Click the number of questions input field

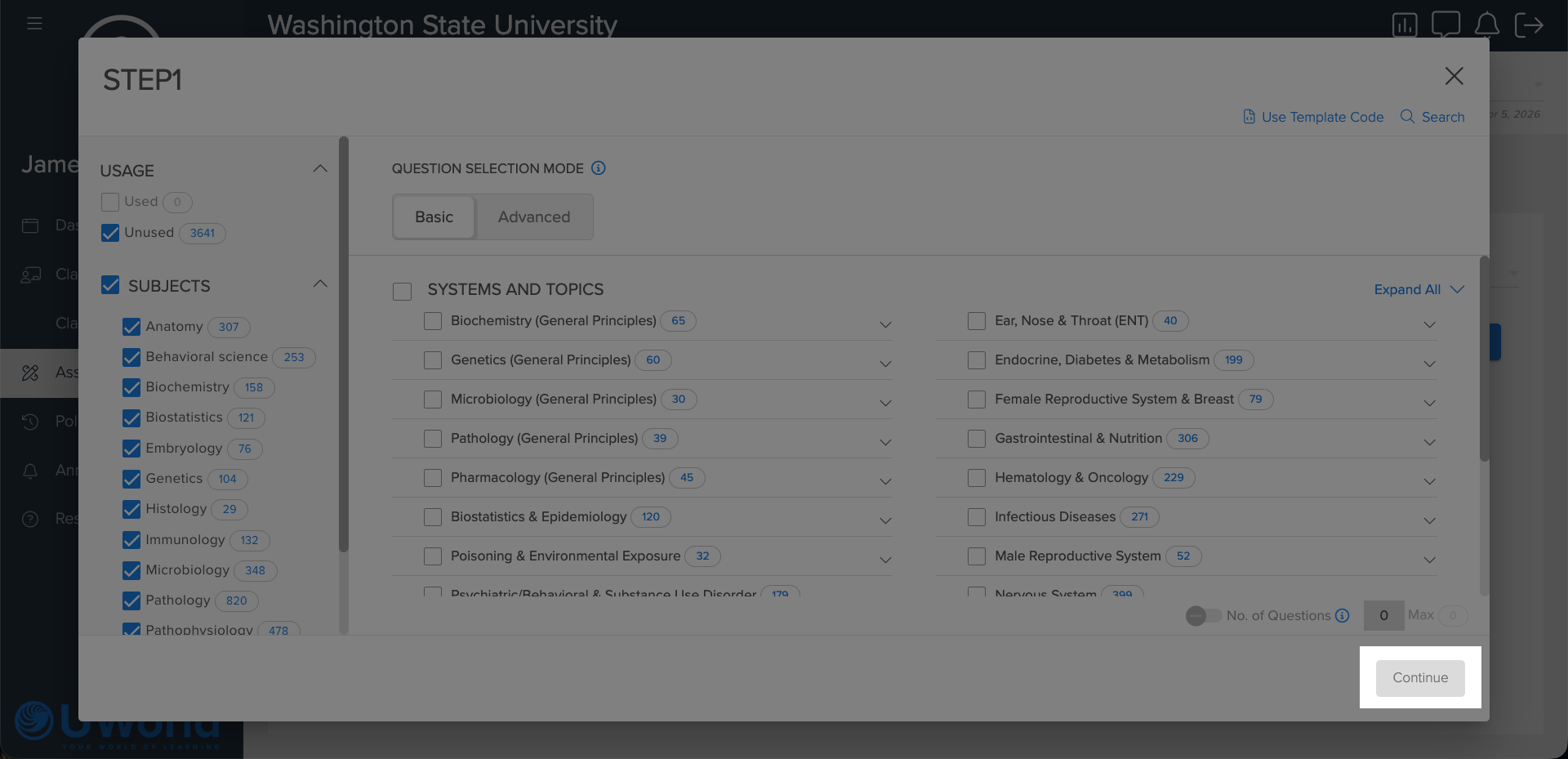pyautogui.click(x=1383, y=615)
